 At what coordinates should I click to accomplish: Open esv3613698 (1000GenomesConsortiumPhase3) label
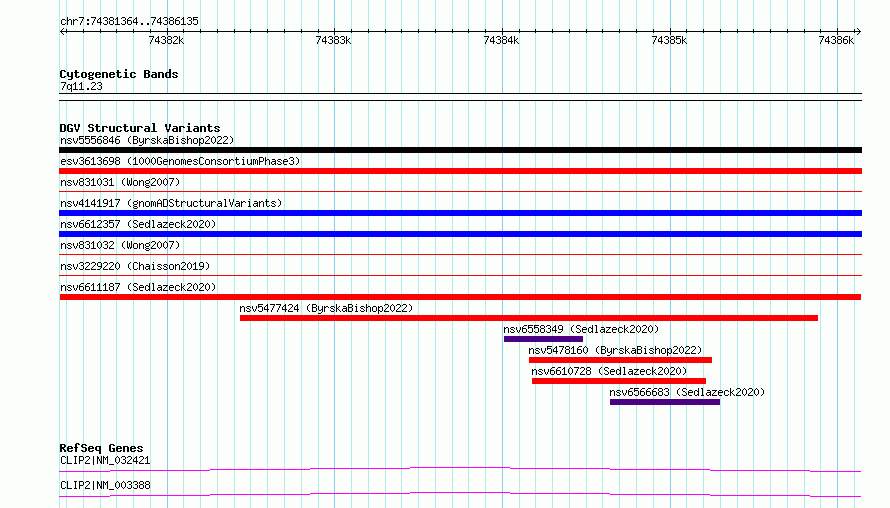[x=180, y=161]
